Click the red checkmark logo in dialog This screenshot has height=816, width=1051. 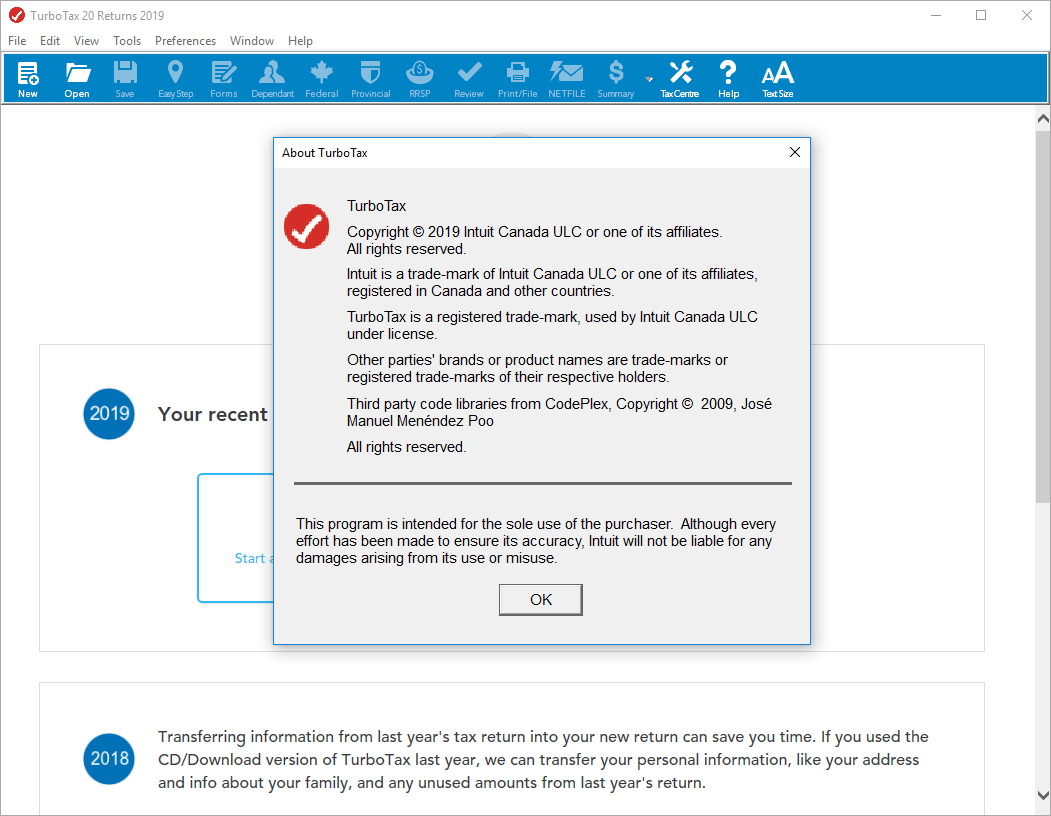tap(306, 227)
